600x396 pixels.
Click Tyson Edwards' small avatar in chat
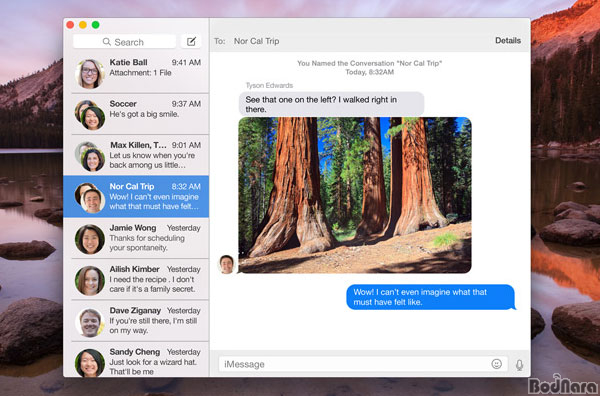click(x=226, y=264)
